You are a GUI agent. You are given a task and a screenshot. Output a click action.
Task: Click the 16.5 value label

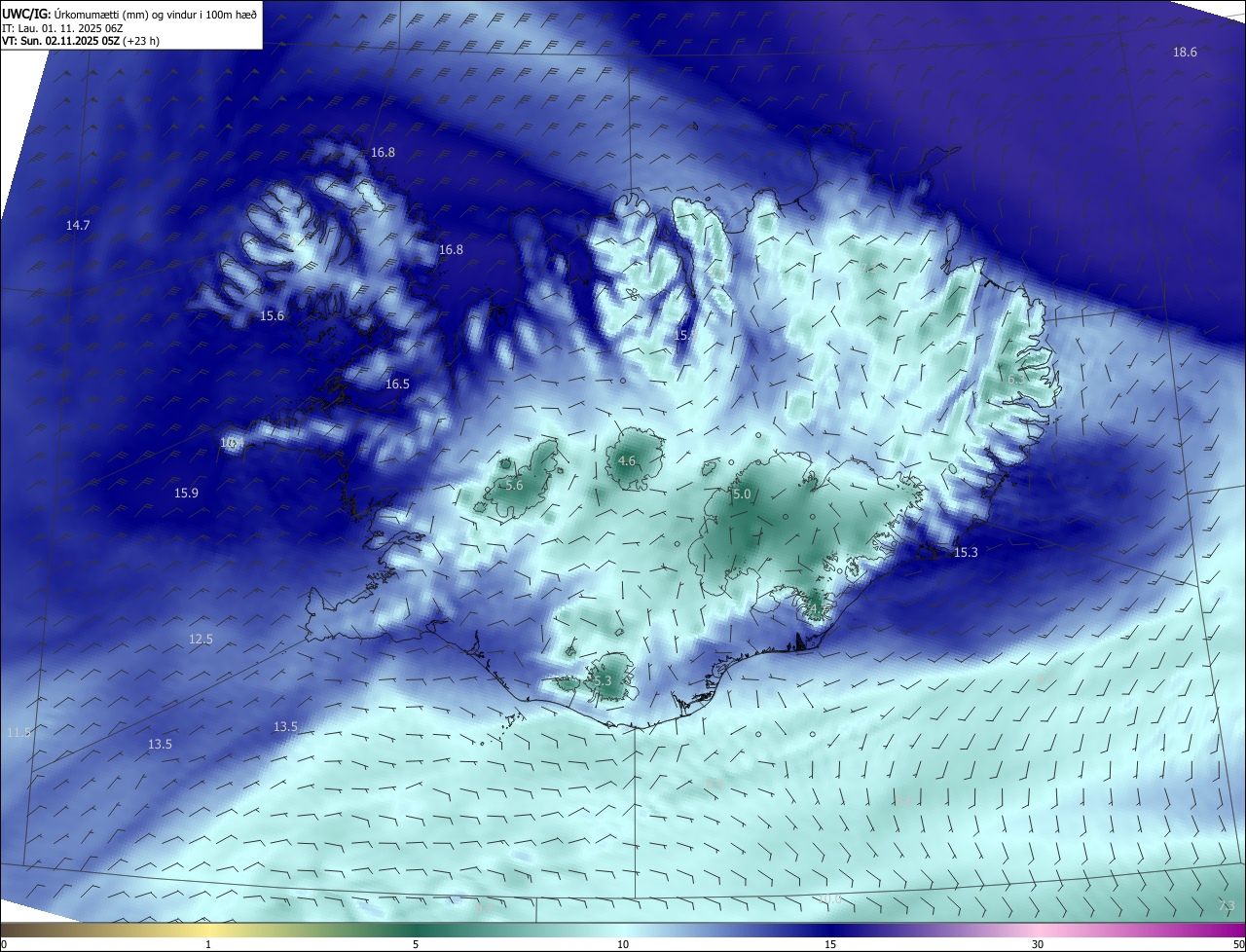397,384
